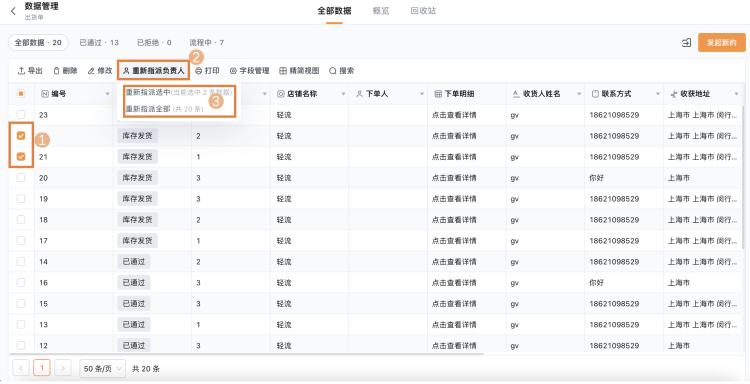
Task: Filter by 全部数据 · 20
Action: [x=38, y=43]
